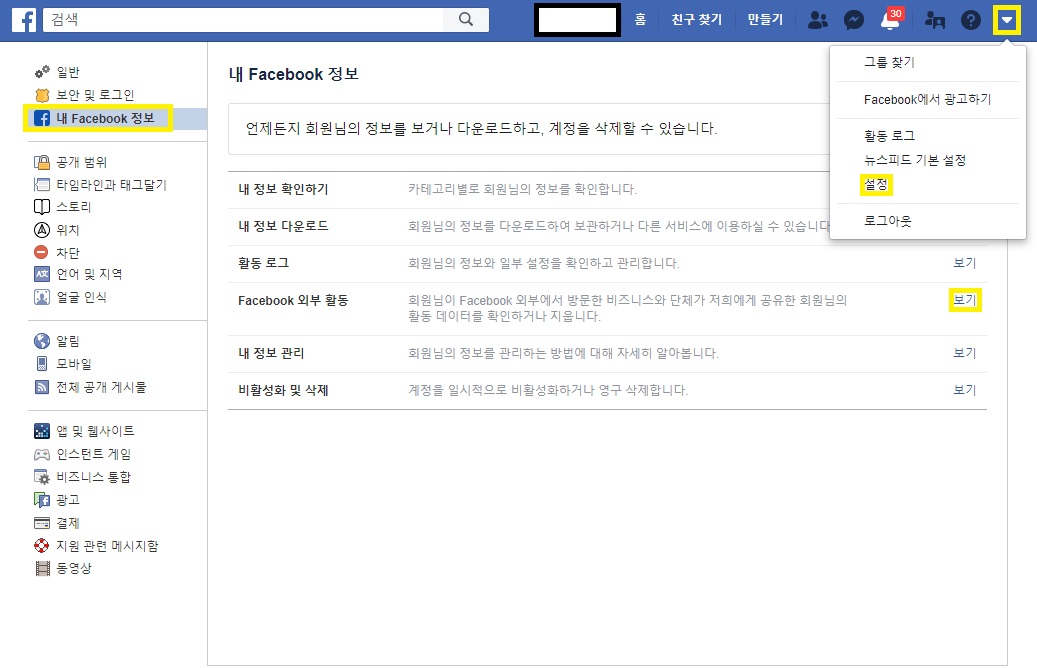Click 보기 for 비활성화 및 삭제 row
This screenshot has width=1037, height=668.
pyautogui.click(x=964, y=390)
